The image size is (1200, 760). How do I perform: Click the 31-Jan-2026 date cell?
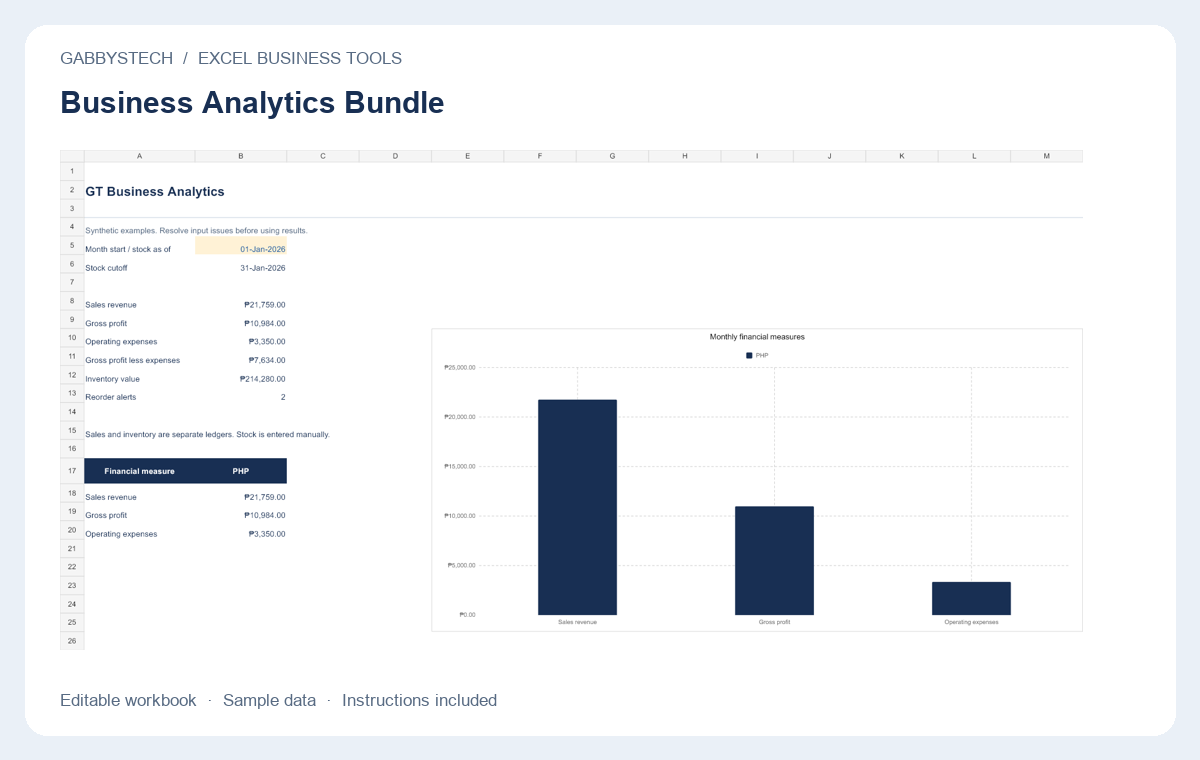coord(241,268)
